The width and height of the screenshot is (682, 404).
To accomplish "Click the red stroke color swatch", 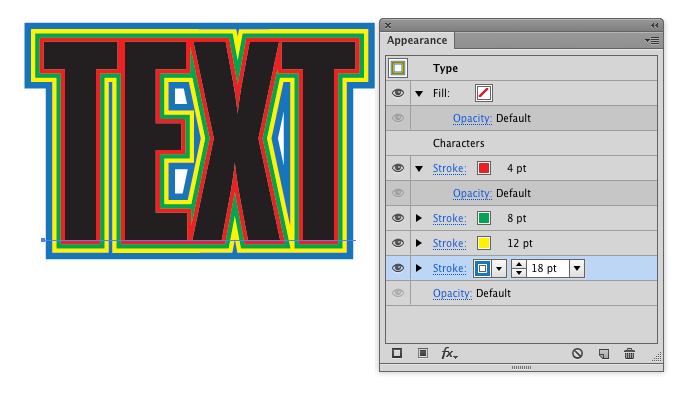I will pyautogui.click(x=484, y=168).
